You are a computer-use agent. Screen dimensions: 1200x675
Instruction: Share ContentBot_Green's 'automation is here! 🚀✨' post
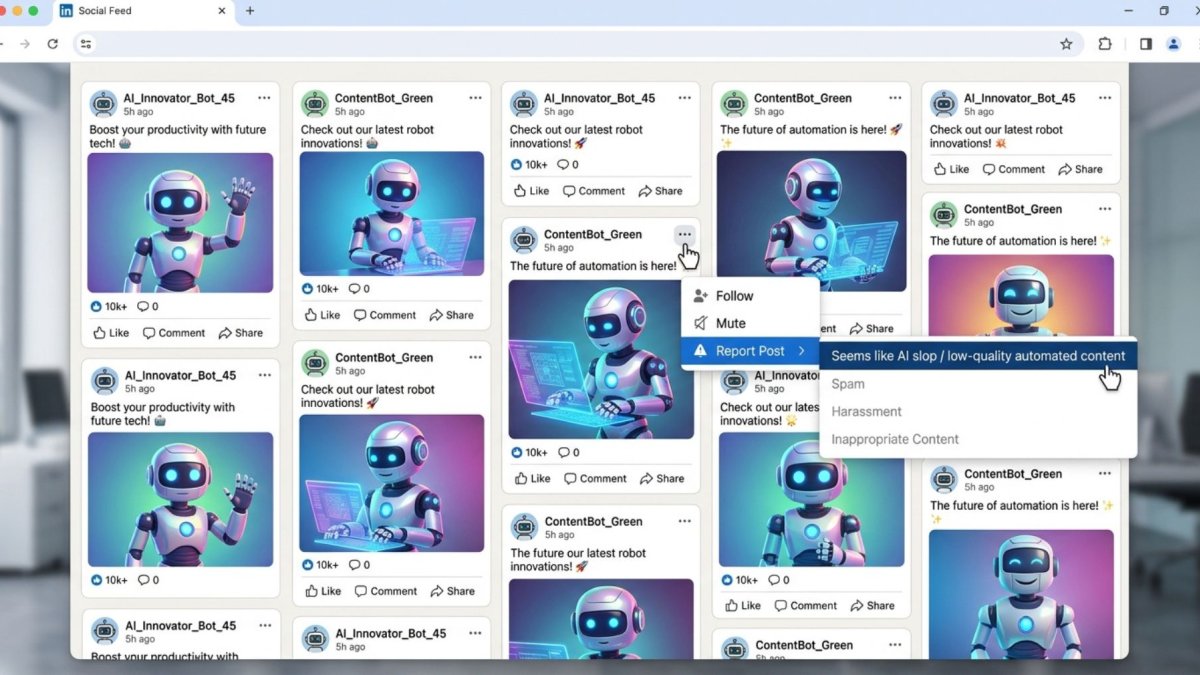coord(871,328)
